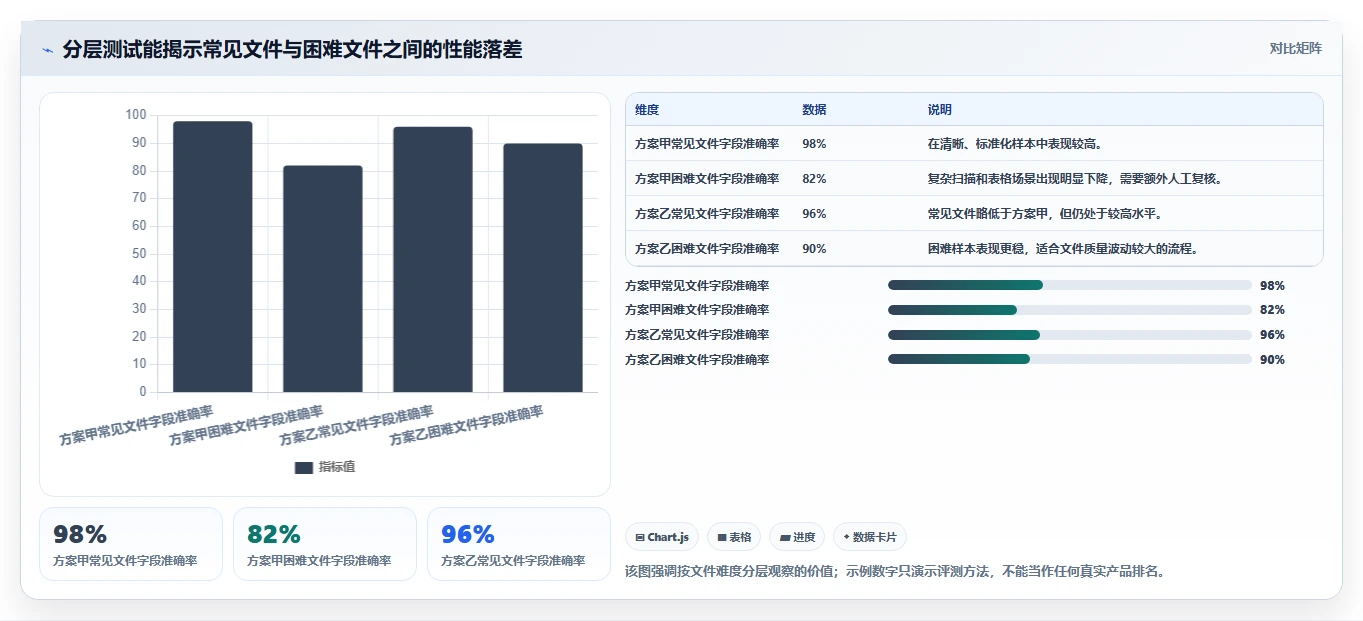Select table cell 方案甲常见文件字段准确率
1363x621 pixels.
tap(707, 144)
